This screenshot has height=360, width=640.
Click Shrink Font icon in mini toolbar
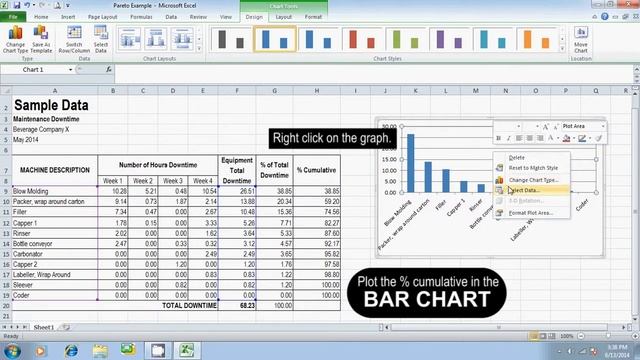coord(556,127)
